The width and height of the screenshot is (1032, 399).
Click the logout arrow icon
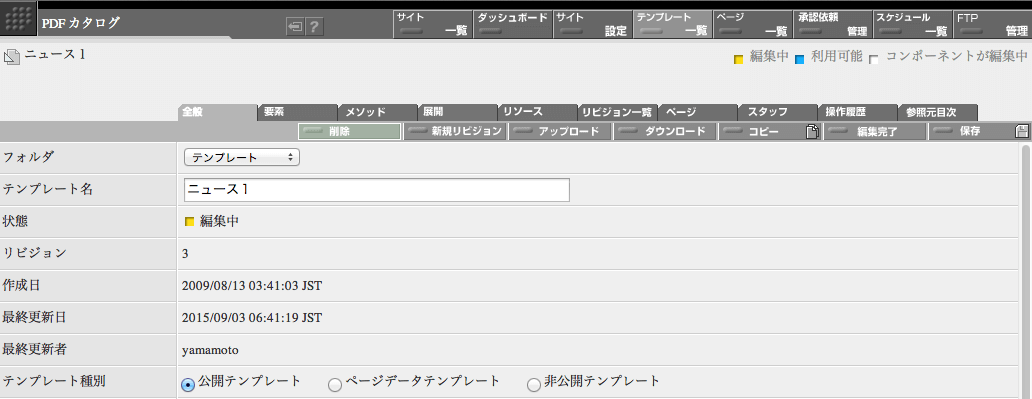tap(296, 27)
